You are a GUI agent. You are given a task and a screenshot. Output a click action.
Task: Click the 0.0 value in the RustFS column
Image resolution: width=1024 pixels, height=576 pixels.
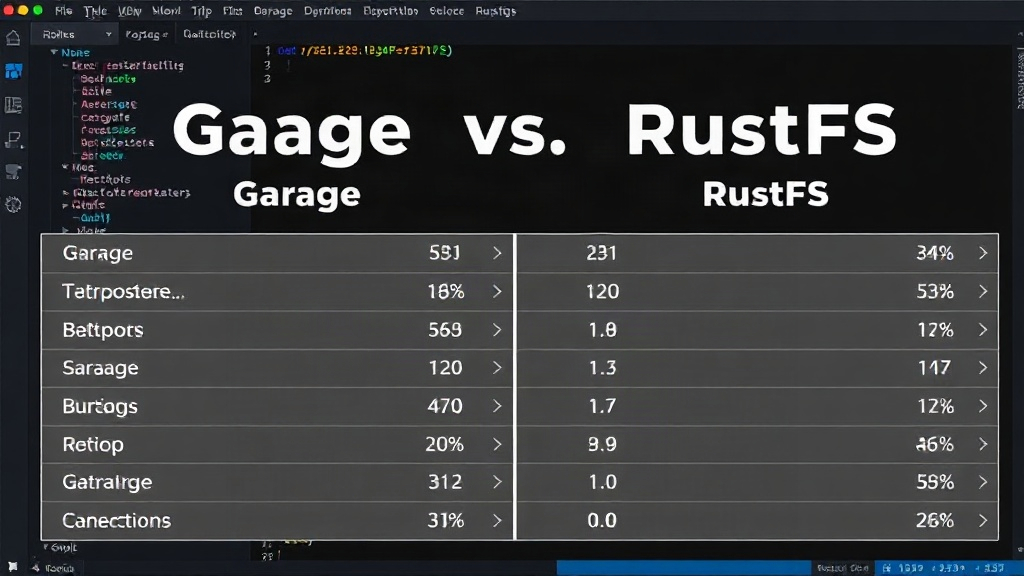click(x=602, y=520)
